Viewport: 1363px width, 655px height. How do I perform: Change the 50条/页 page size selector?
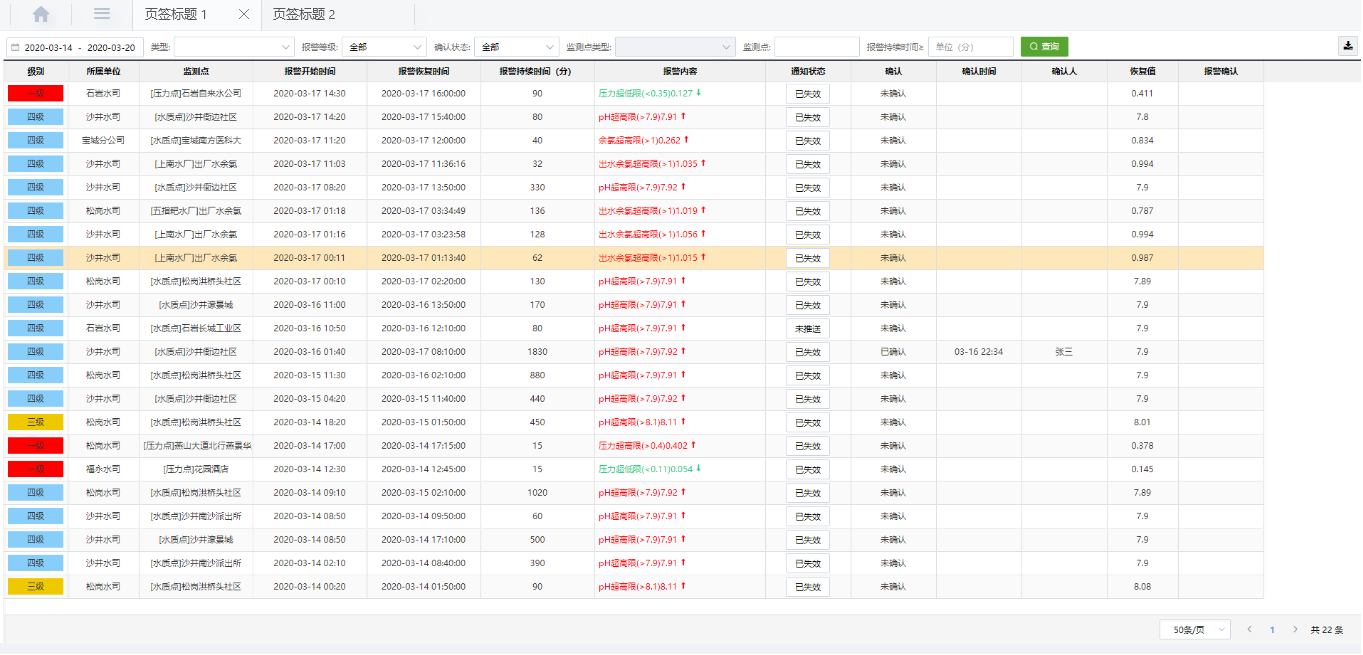pos(1194,630)
